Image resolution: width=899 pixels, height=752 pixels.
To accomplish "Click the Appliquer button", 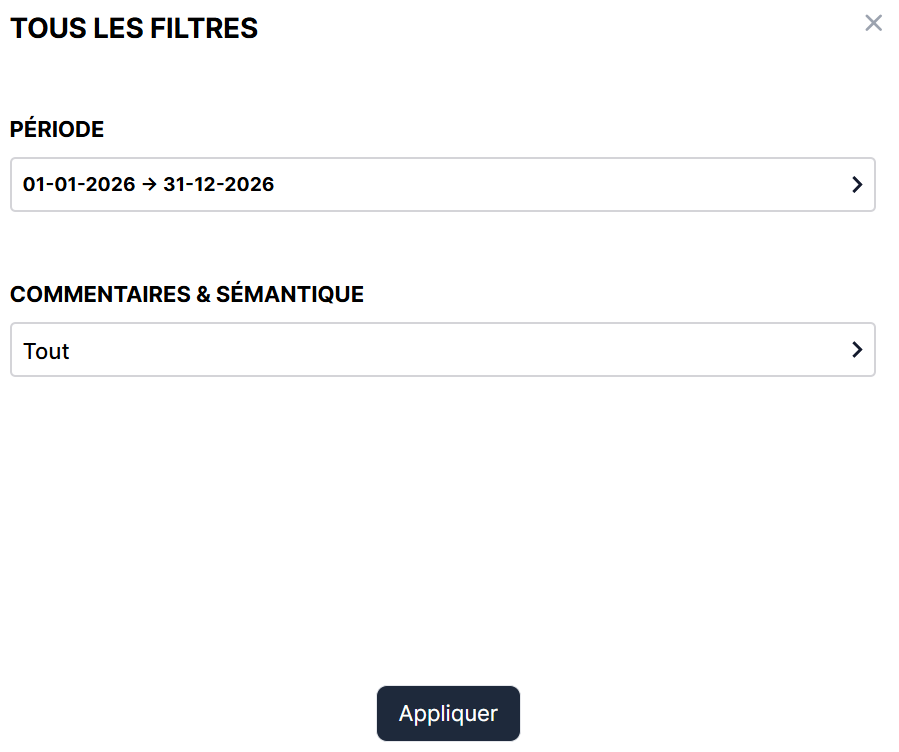I will [x=448, y=714].
